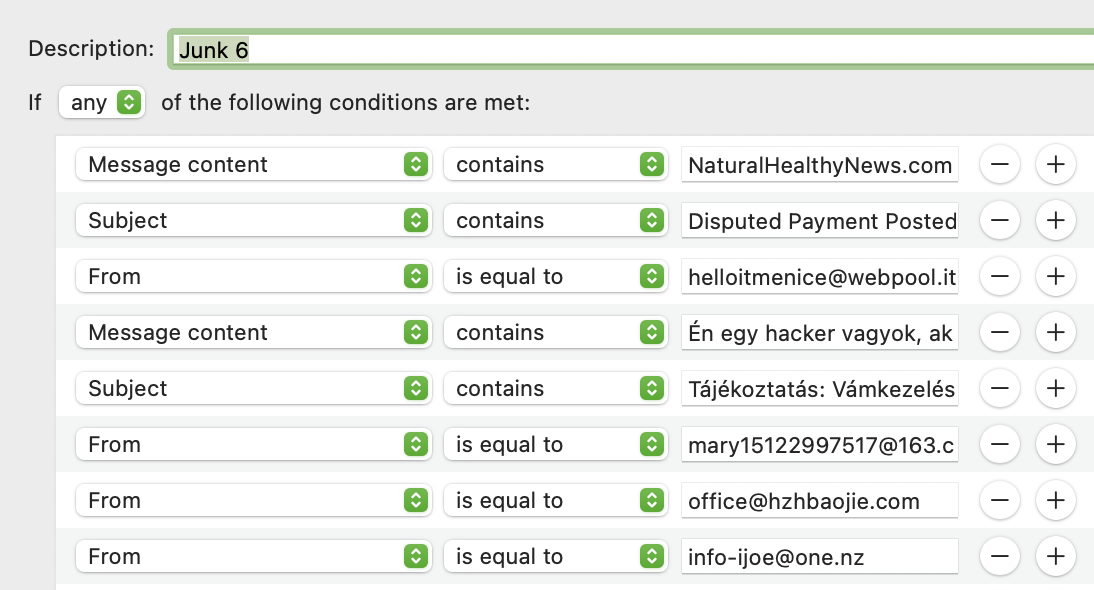The height and width of the screenshot is (590, 1094).
Task: Add condition after Én egy hacker row
Action: click(1056, 333)
